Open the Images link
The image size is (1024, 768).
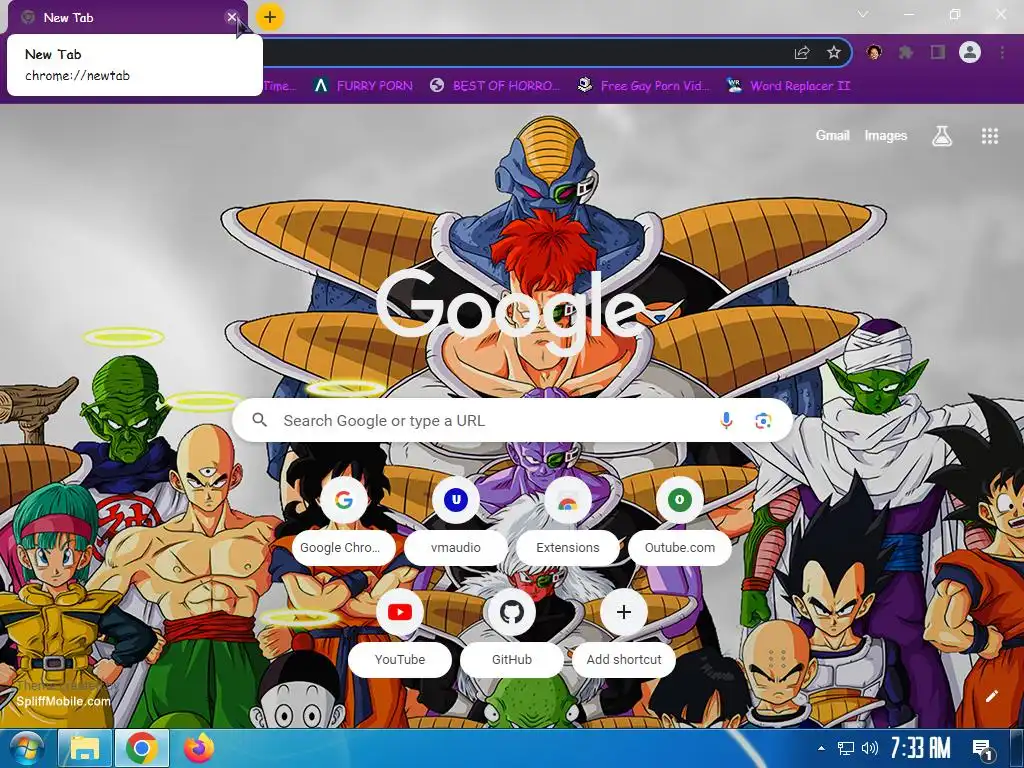point(886,135)
